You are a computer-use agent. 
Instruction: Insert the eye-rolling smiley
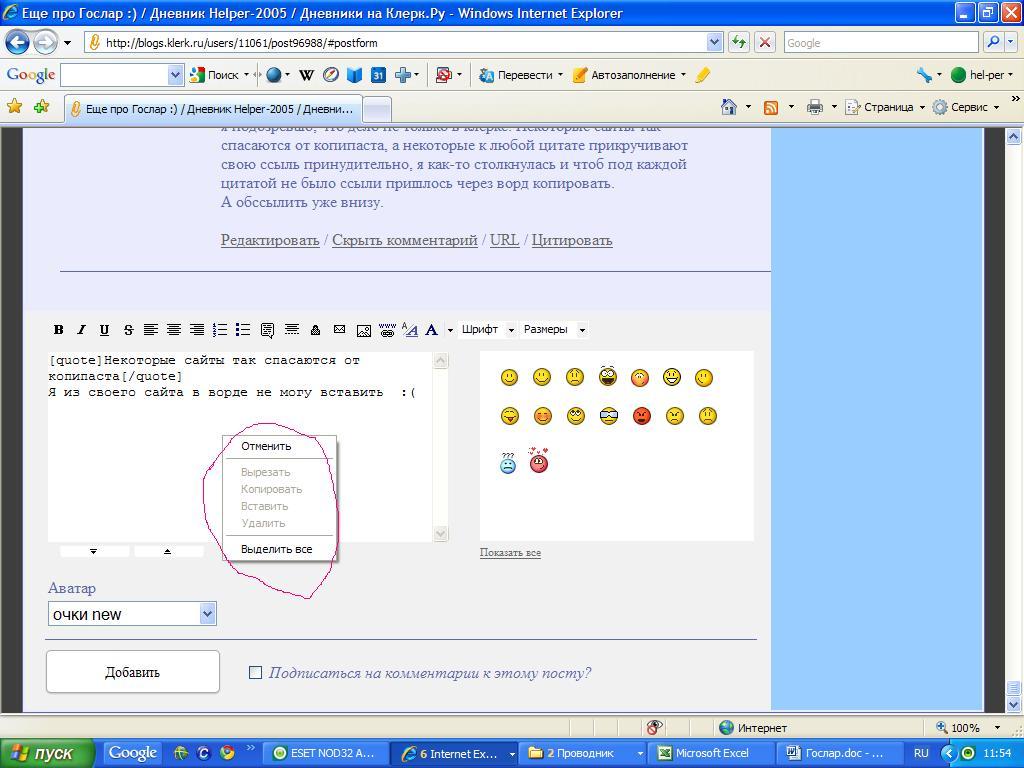pyautogui.click(x=576, y=416)
